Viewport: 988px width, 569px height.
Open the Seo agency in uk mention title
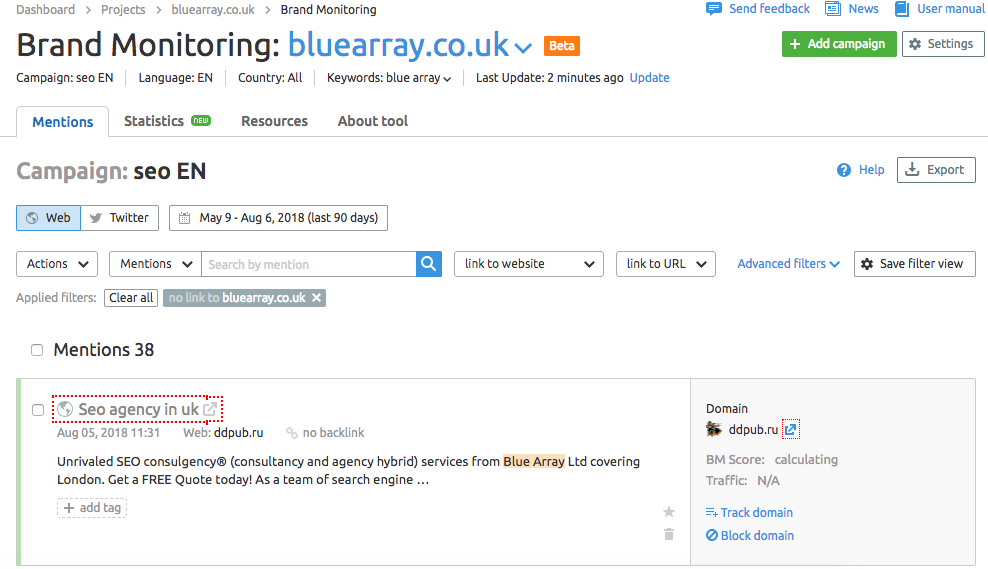(139, 410)
